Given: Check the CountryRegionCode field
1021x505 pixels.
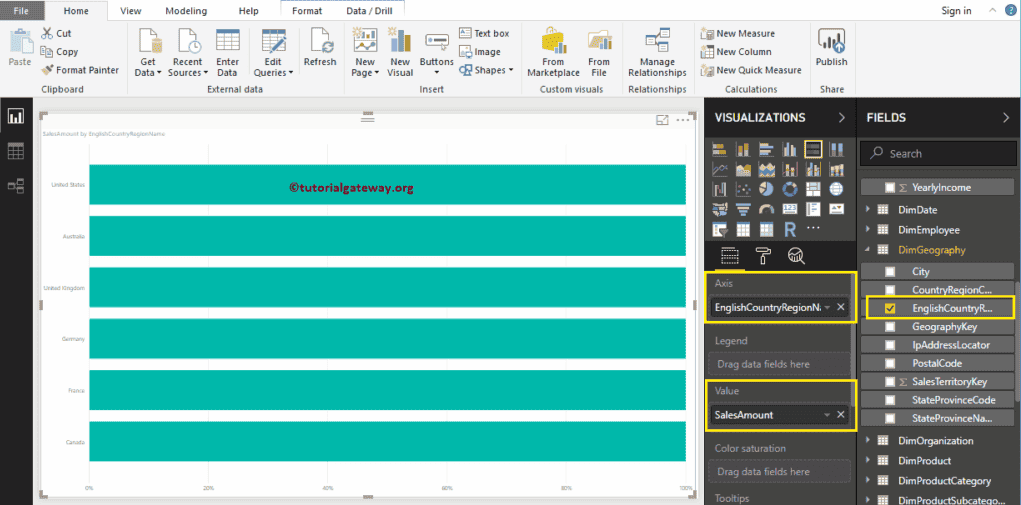Looking at the screenshot, I should (x=890, y=290).
